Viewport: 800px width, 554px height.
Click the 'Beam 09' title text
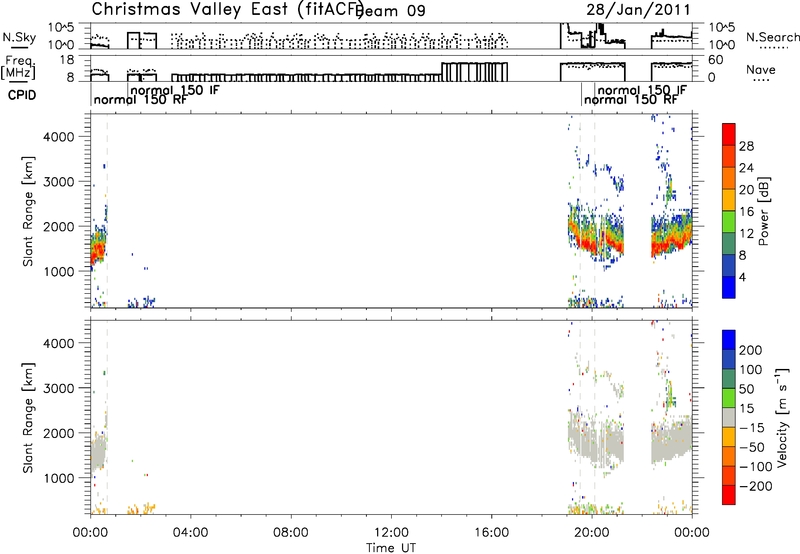tap(390, 11)
